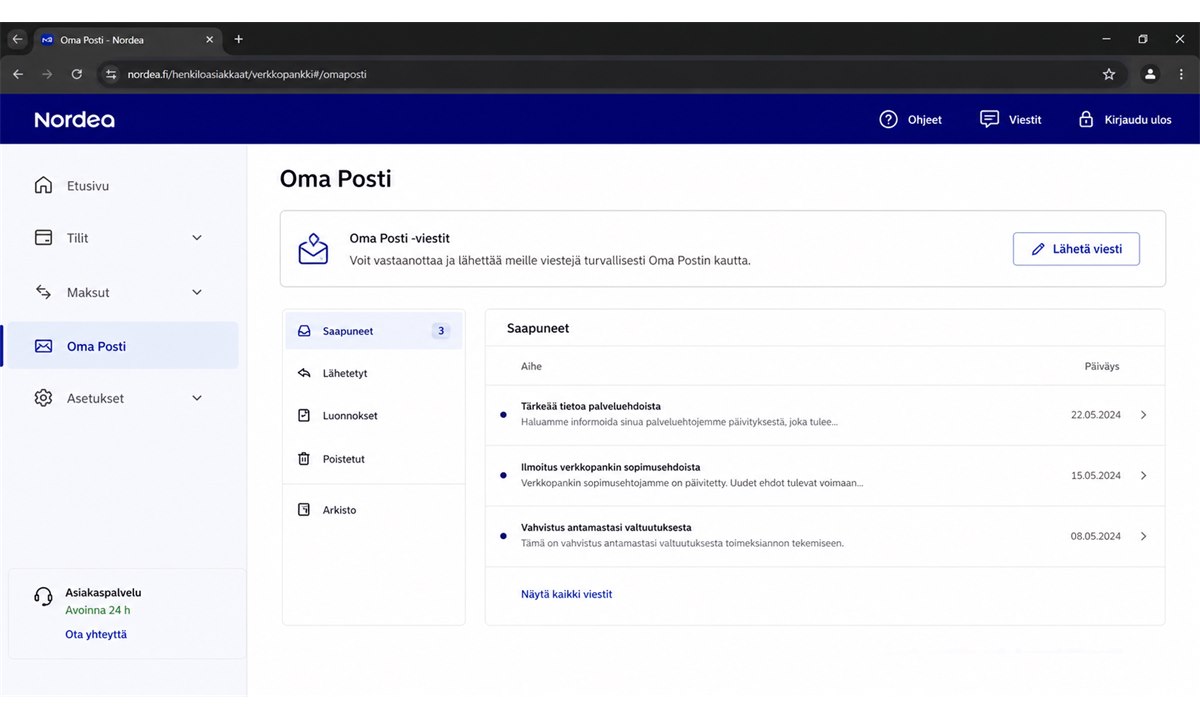Click Kirjaudu ulos text
Viewport: 1200px width, 720px height.
[1138, 119]
